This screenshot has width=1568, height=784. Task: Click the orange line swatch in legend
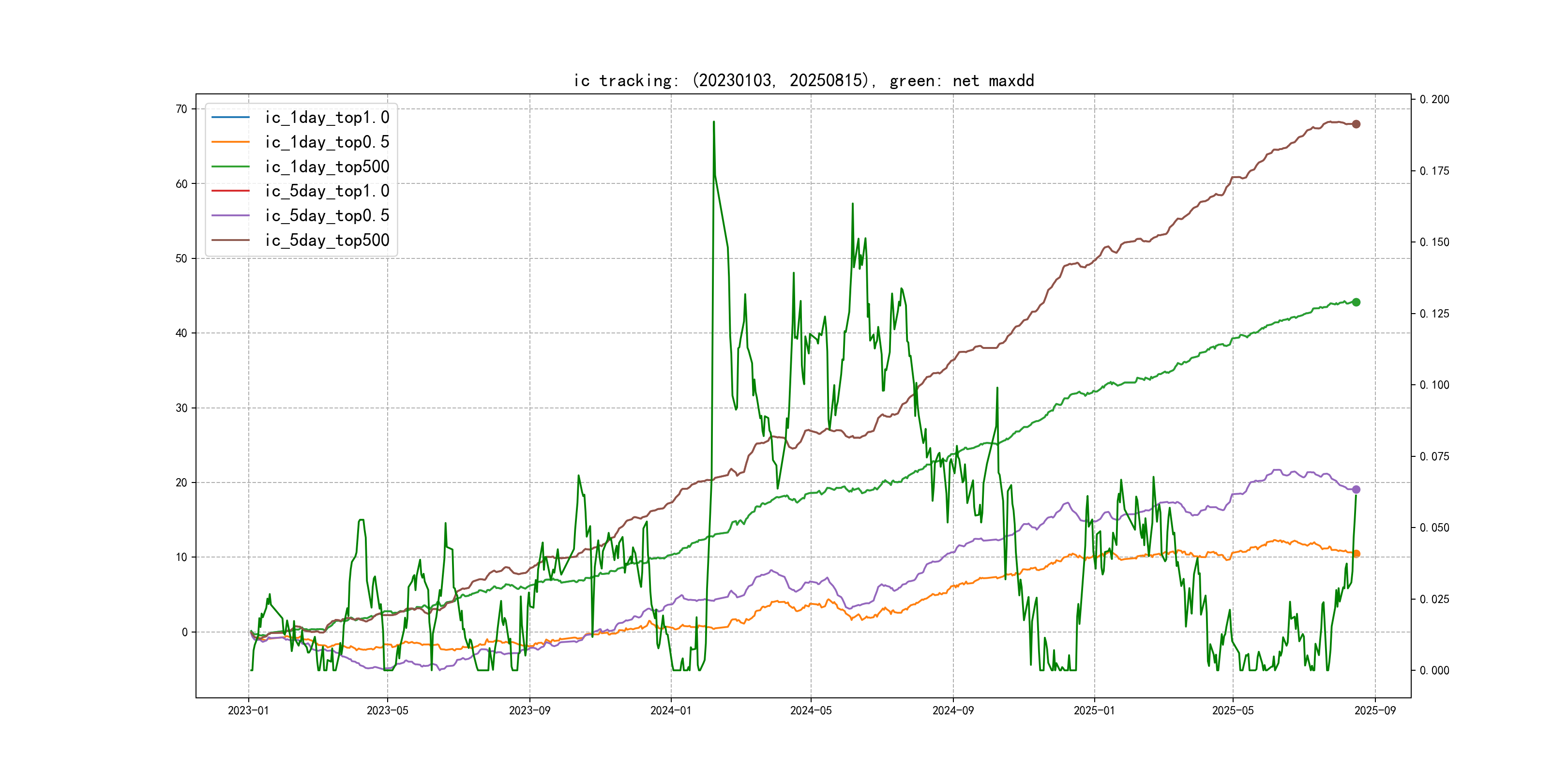[x=230, y=142]
